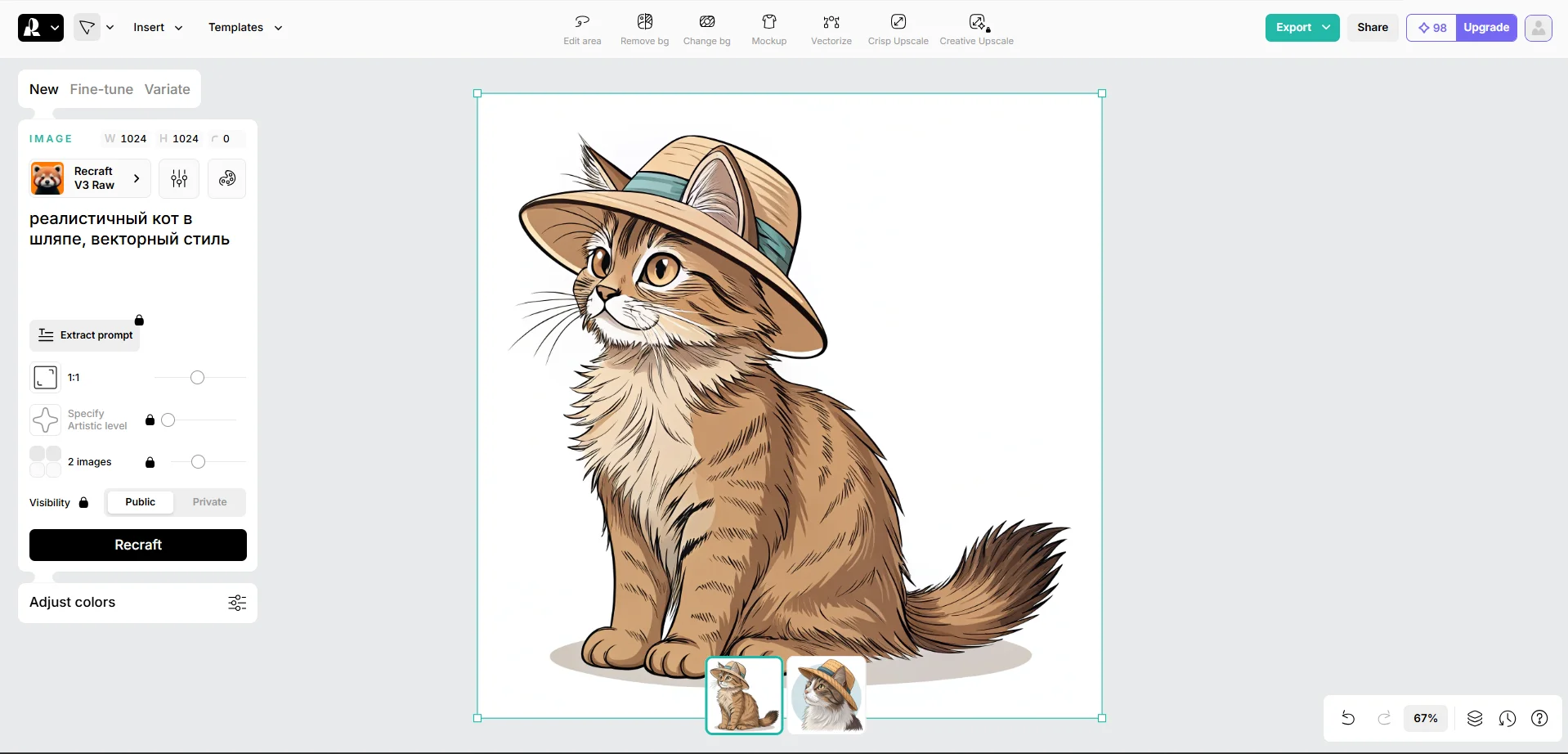Open the Mockup tool
The height and width of the screenshot is (754, 1568).
coord(769,29)
